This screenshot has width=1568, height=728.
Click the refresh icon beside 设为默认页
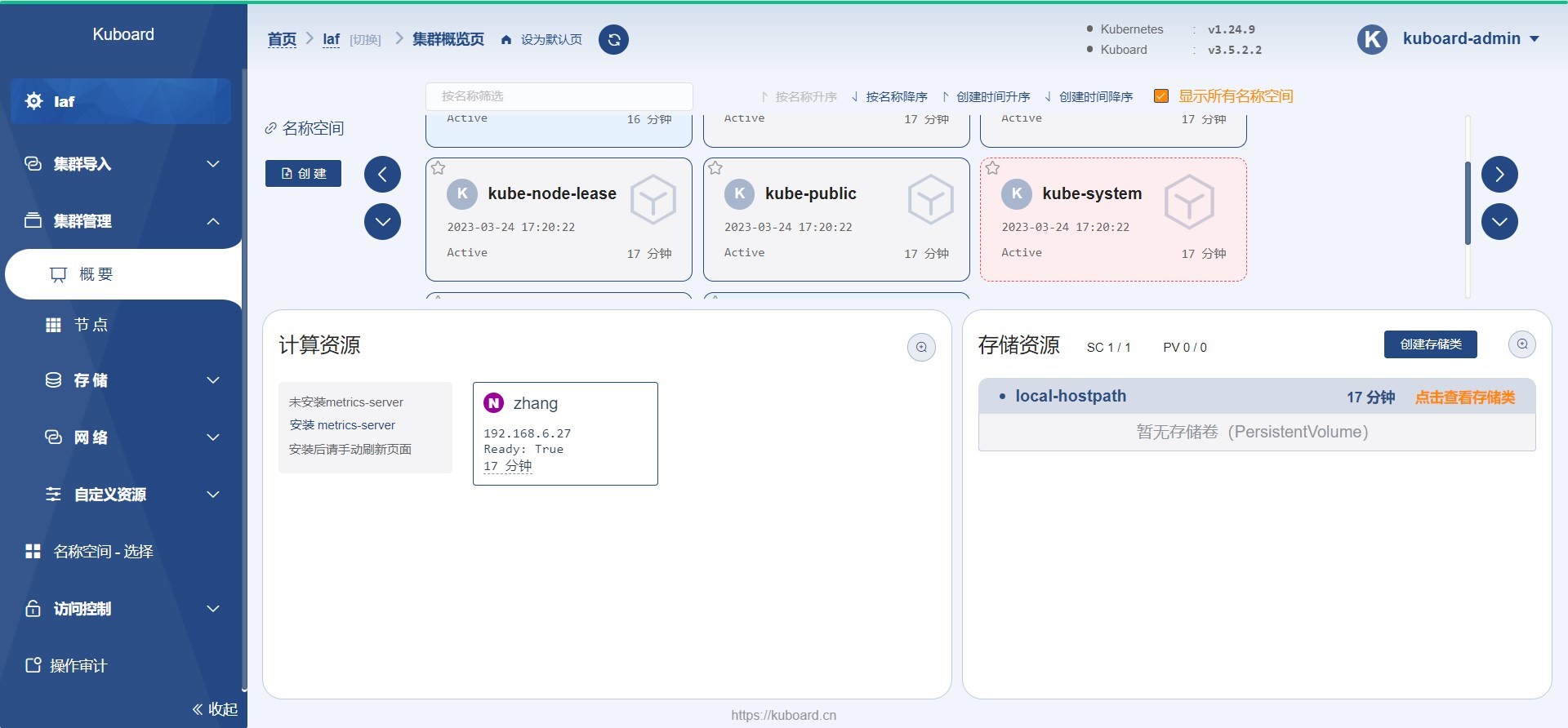click(613, 39)
